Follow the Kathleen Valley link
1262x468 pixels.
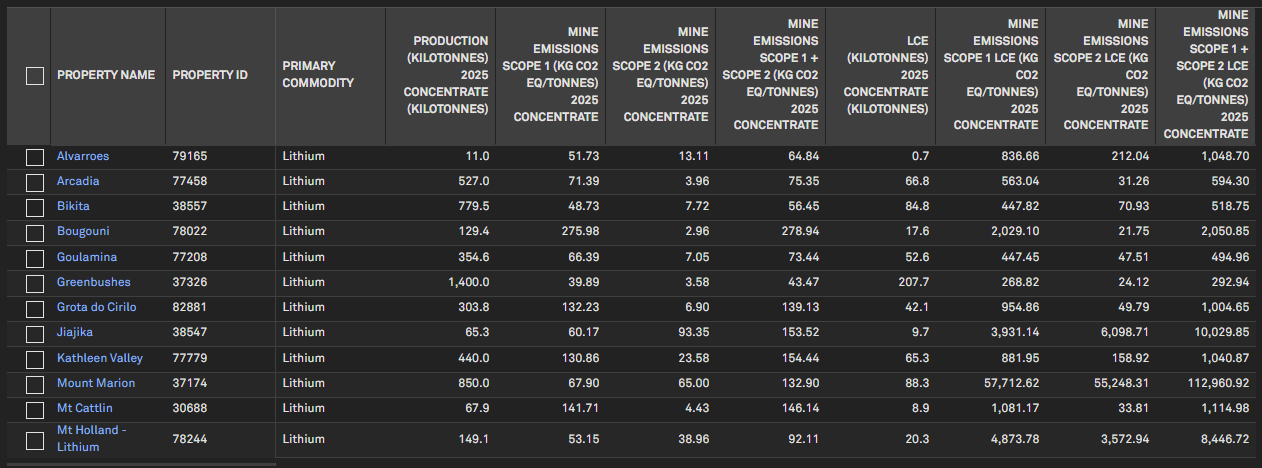coord(100,358)
